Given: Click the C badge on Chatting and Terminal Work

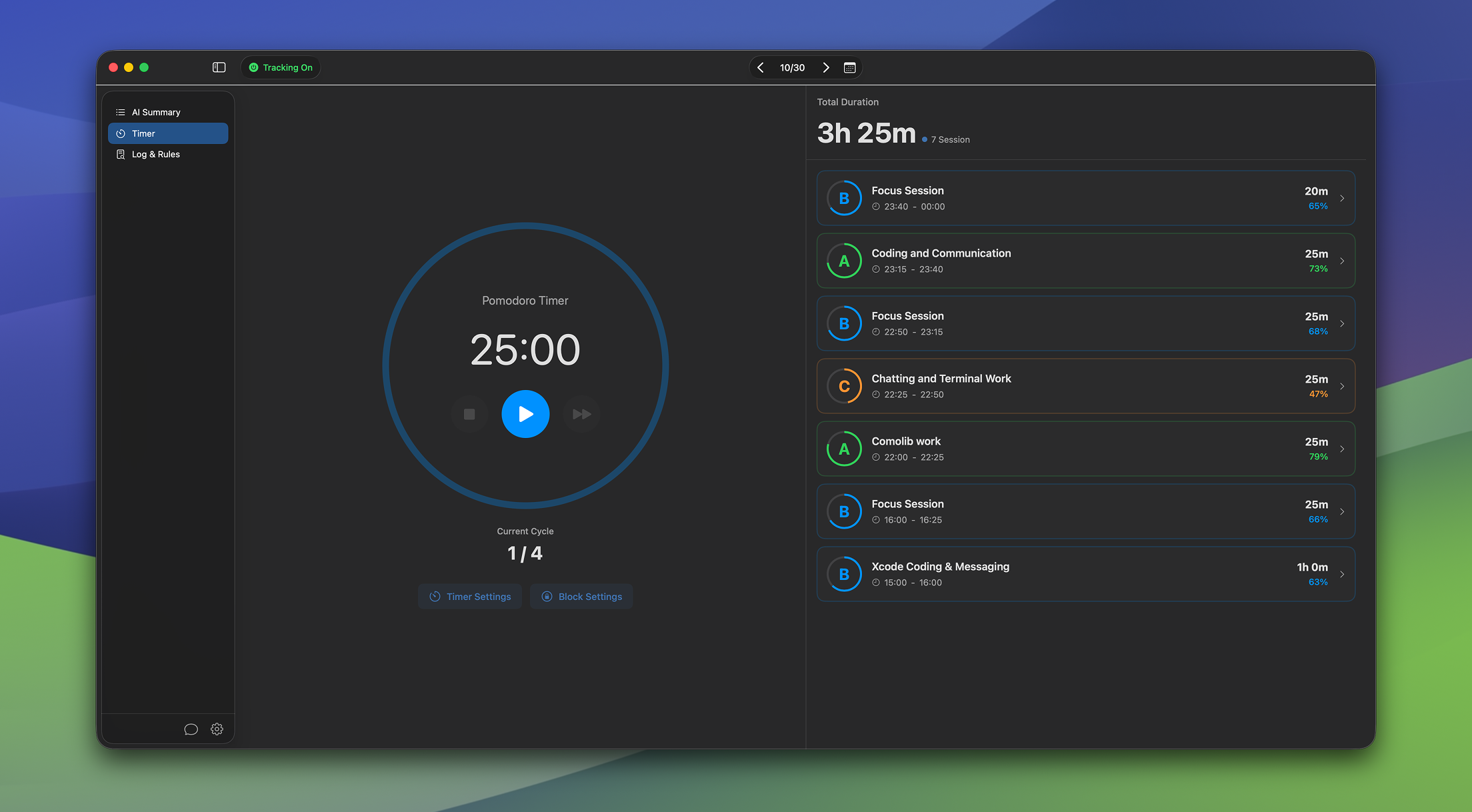Looking at the screenshot, I should pyautogui.click(x=844, y=386).
